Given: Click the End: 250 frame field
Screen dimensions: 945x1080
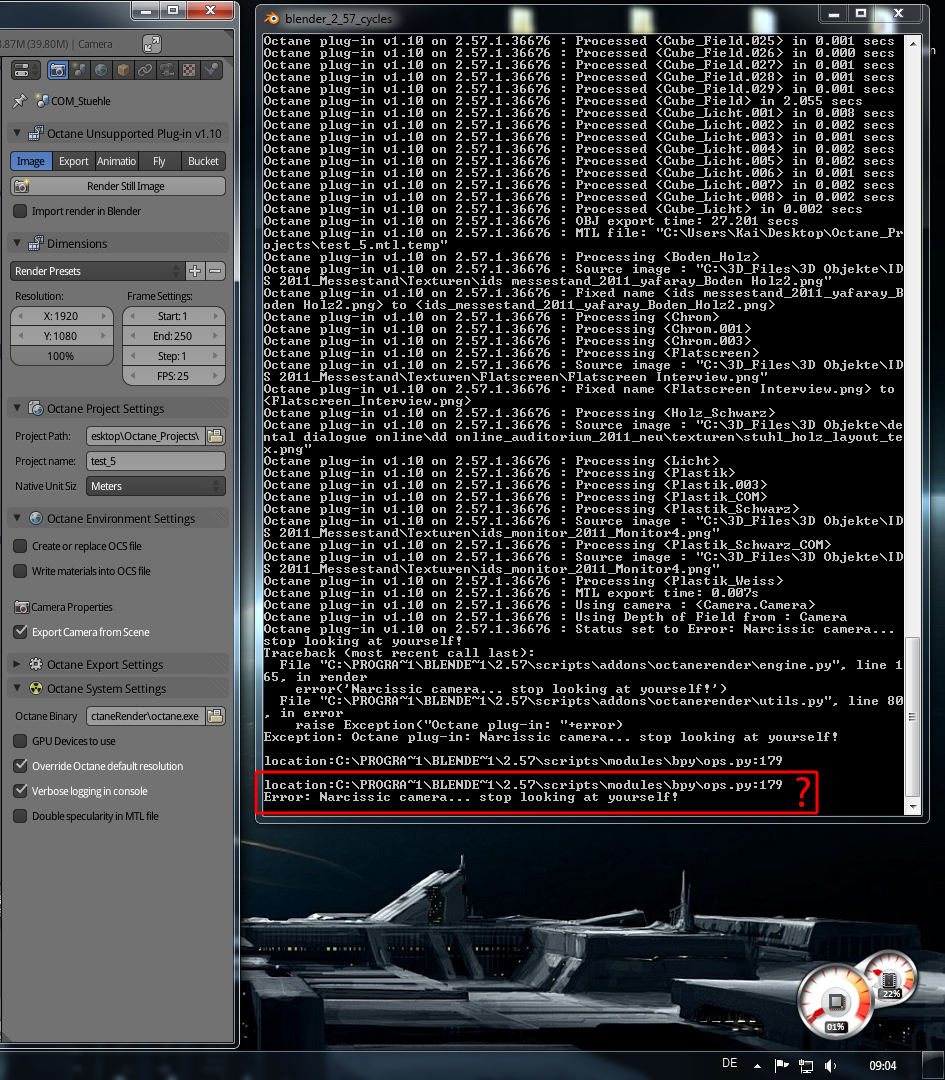Looking at the screenshot, I should coord(174,336).
